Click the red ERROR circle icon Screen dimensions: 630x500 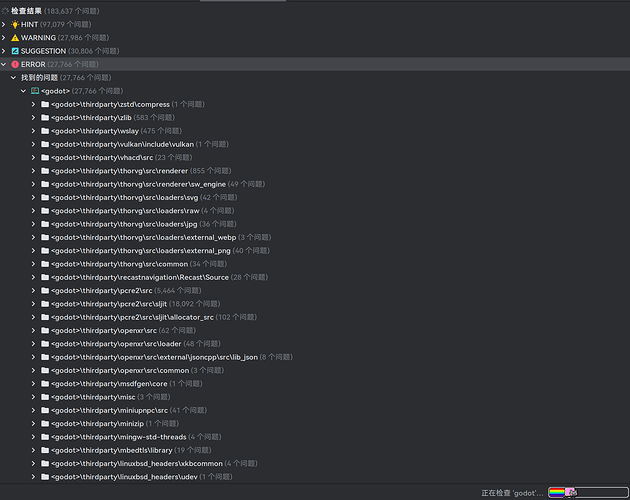click(x=15, y=64)
